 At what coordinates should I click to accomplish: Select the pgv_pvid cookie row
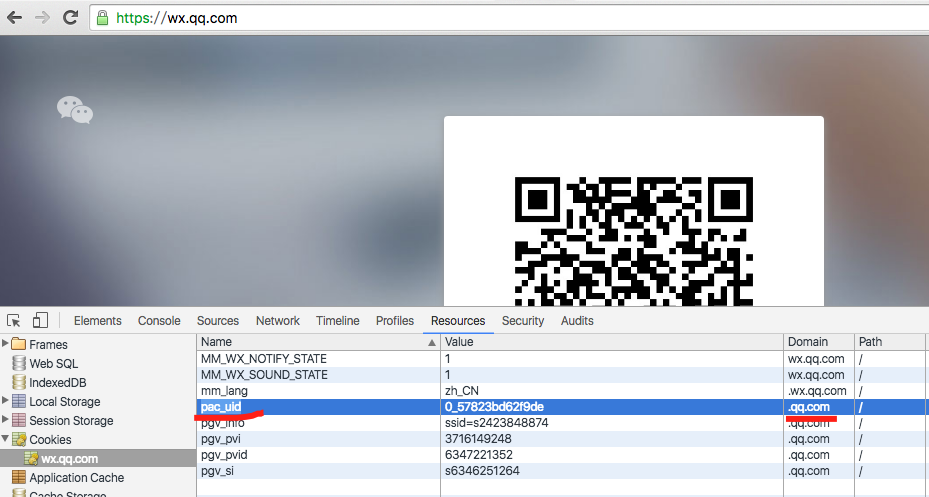coord(562,455)
